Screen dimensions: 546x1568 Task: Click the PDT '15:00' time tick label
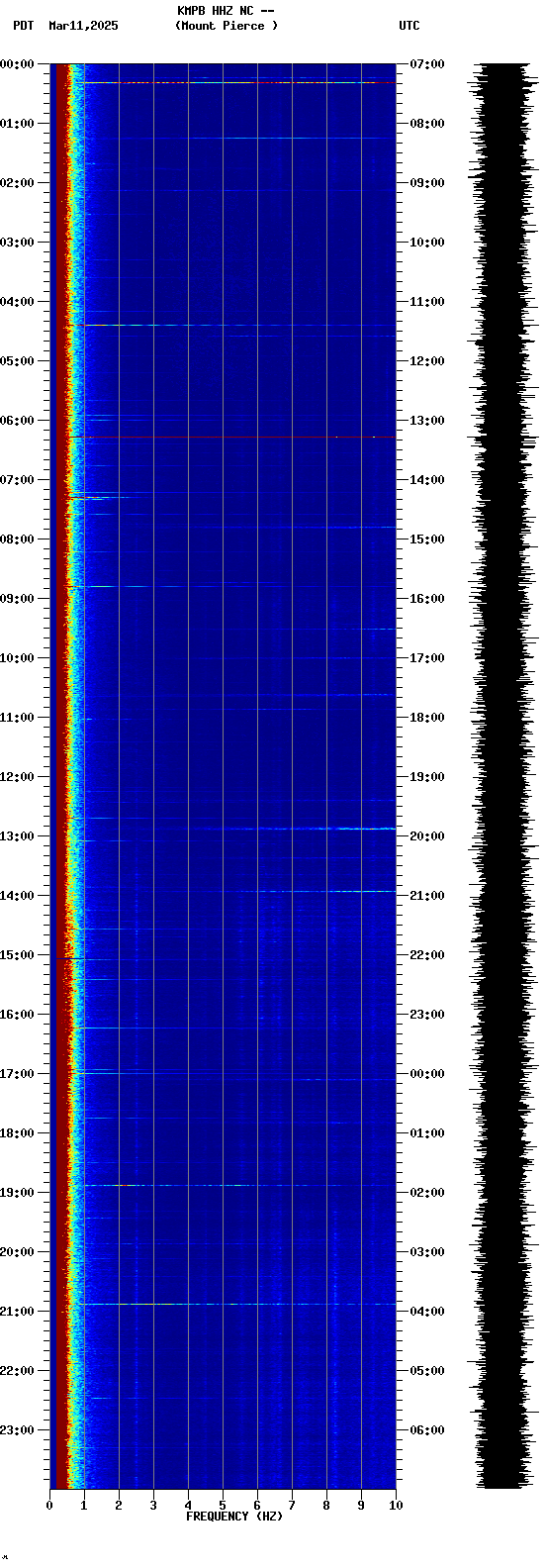pyautogui.click(x=17, y=955)
